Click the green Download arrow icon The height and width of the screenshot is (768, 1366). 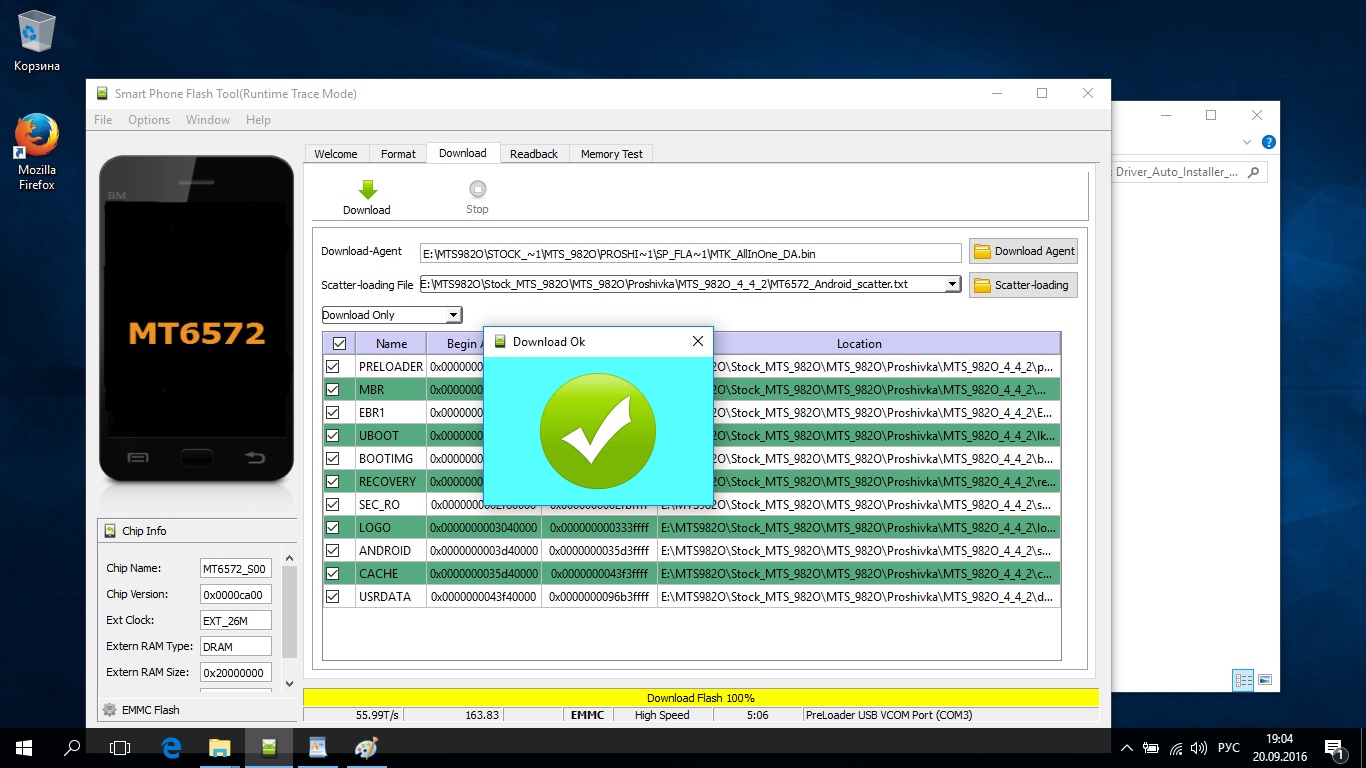[367, 190]
